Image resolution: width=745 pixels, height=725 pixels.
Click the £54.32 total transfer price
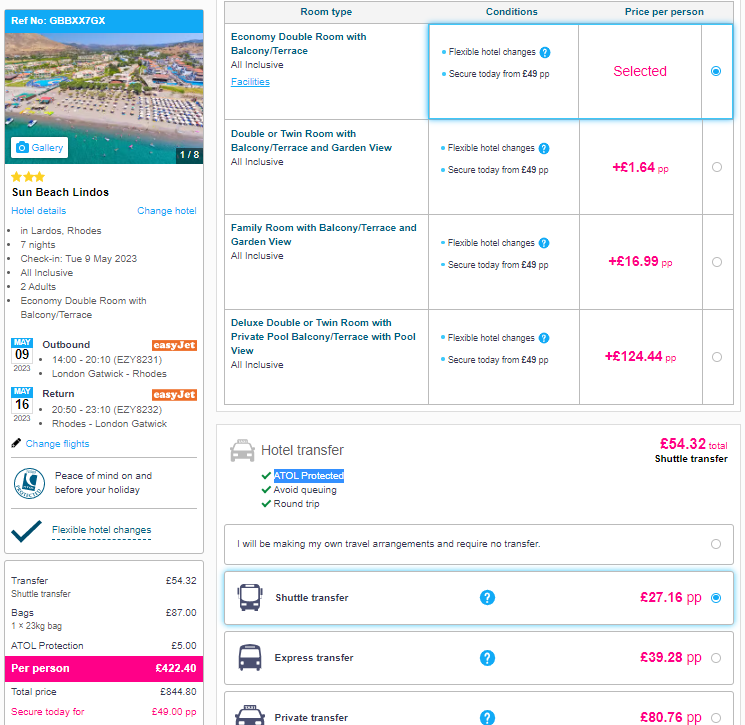694,444
